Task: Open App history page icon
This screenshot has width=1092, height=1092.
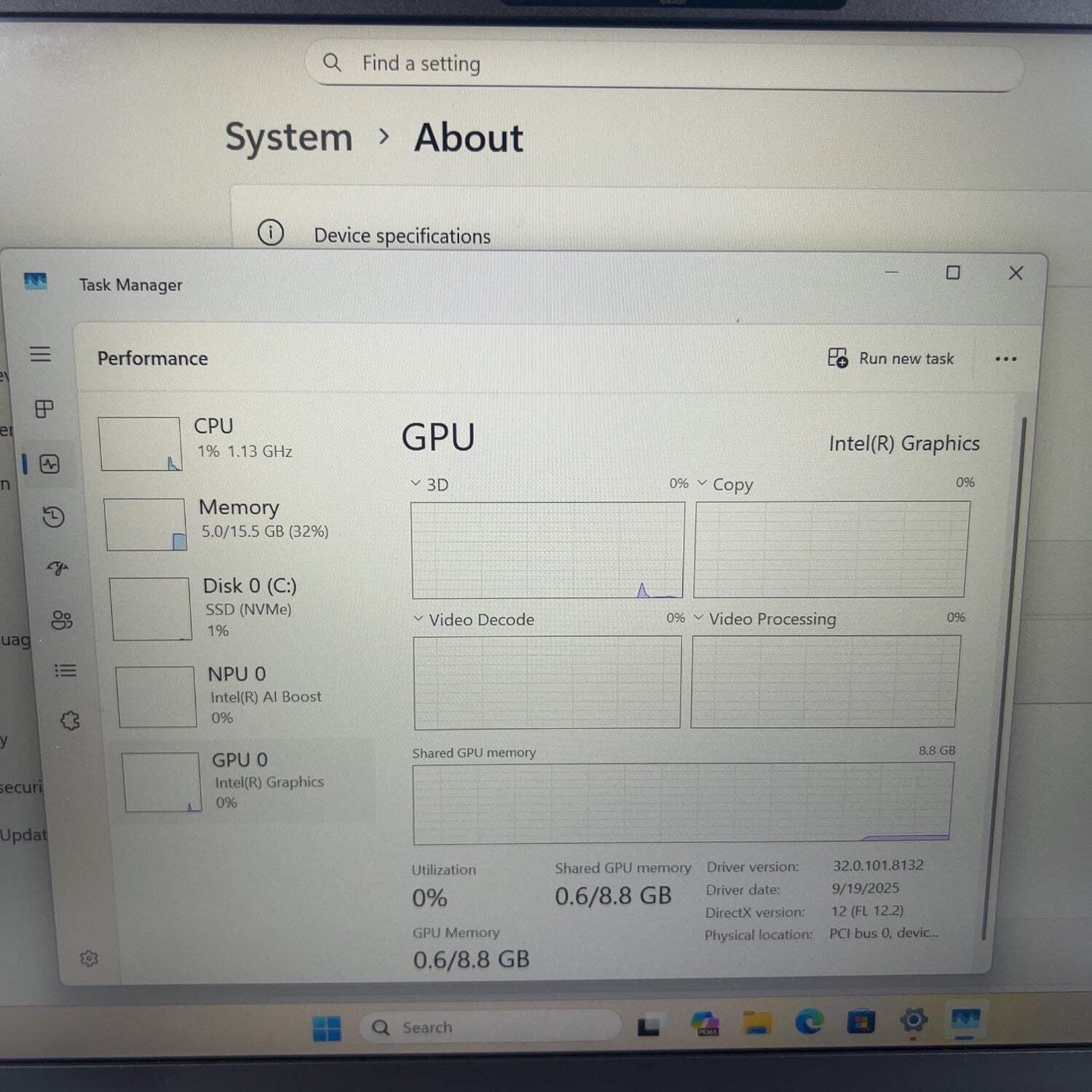Action: click(x=53, y=517)
